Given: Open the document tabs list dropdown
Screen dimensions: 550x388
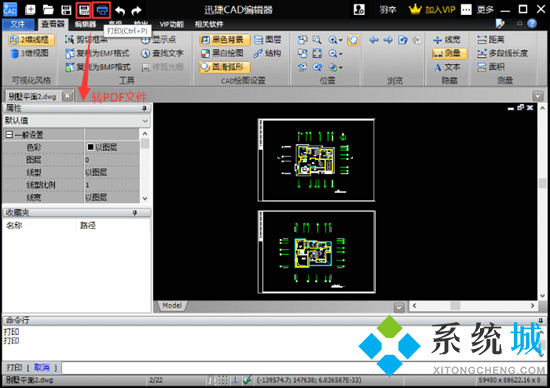Looking at the screenshot, I should [x=538, y=95].
